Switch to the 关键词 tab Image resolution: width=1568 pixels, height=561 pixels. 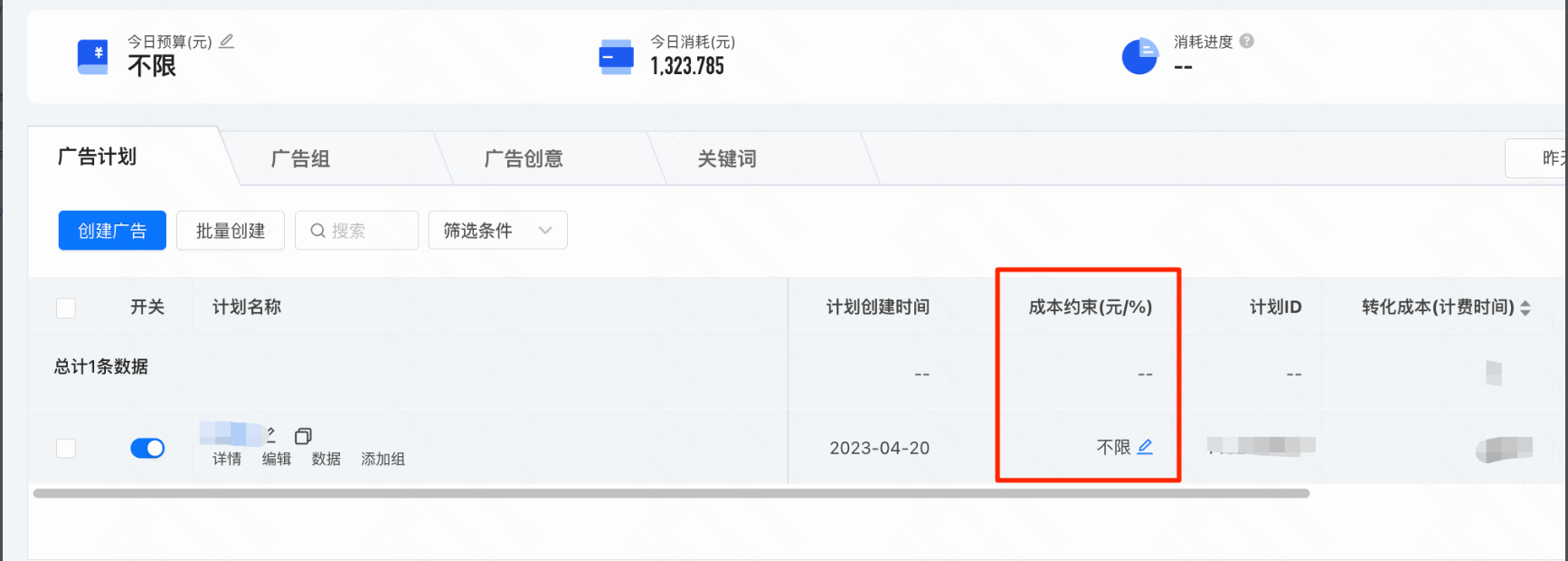[x=726, y=158]
